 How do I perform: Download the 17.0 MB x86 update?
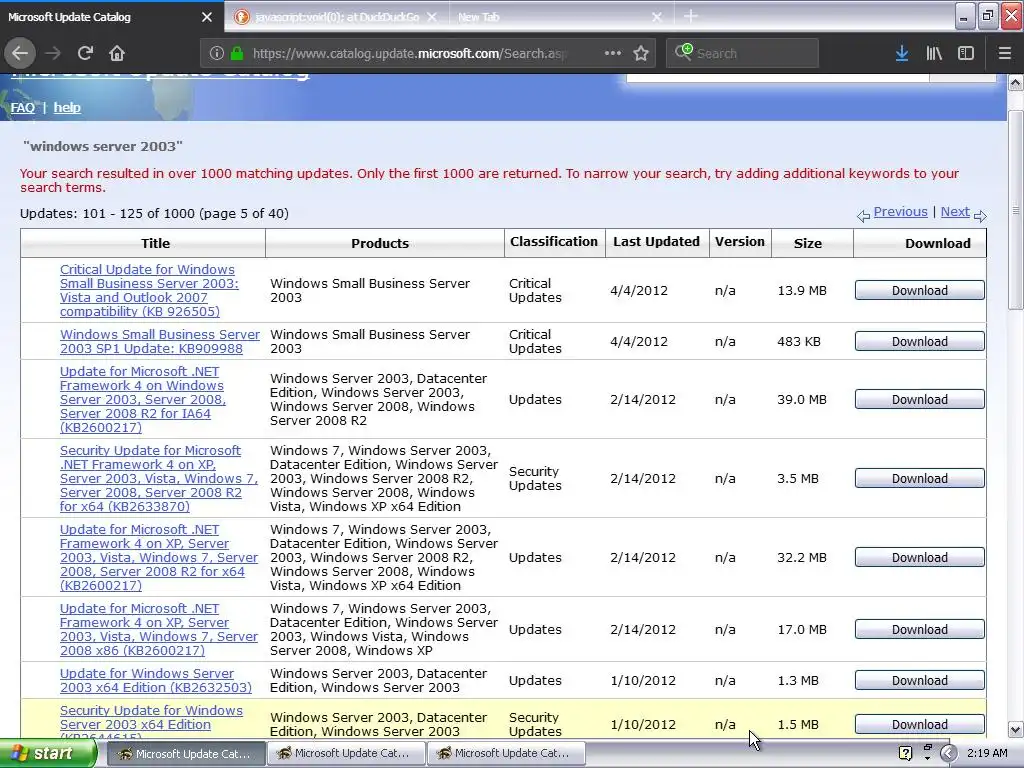[x=920, y=630]
